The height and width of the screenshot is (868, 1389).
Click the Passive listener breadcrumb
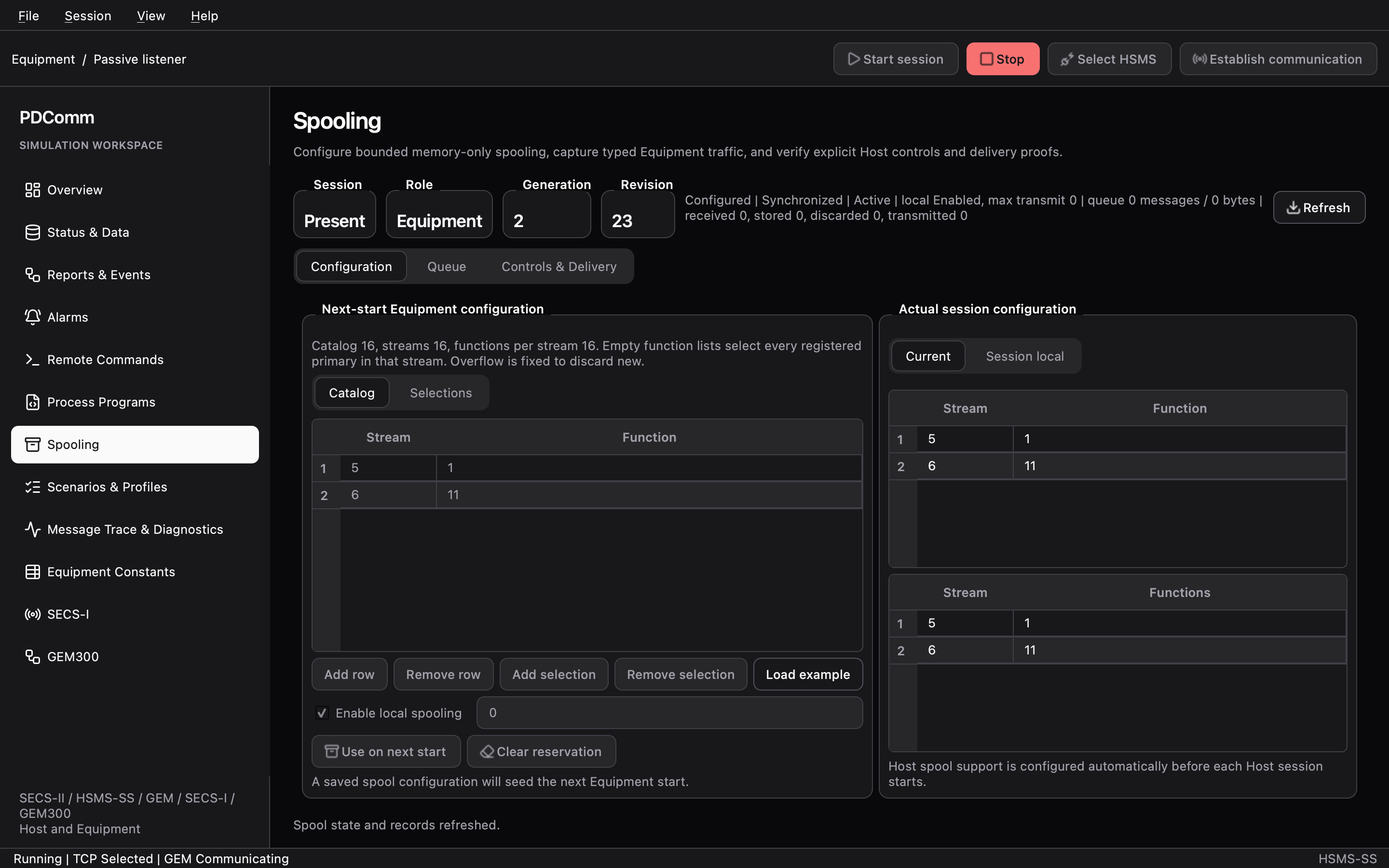coord(139,59)
